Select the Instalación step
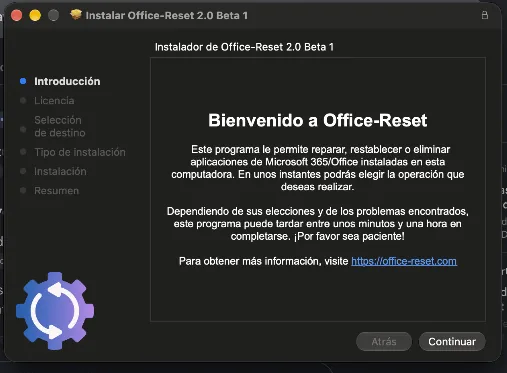This screenshot has width=507, height=373. click(x=60, y=171)
